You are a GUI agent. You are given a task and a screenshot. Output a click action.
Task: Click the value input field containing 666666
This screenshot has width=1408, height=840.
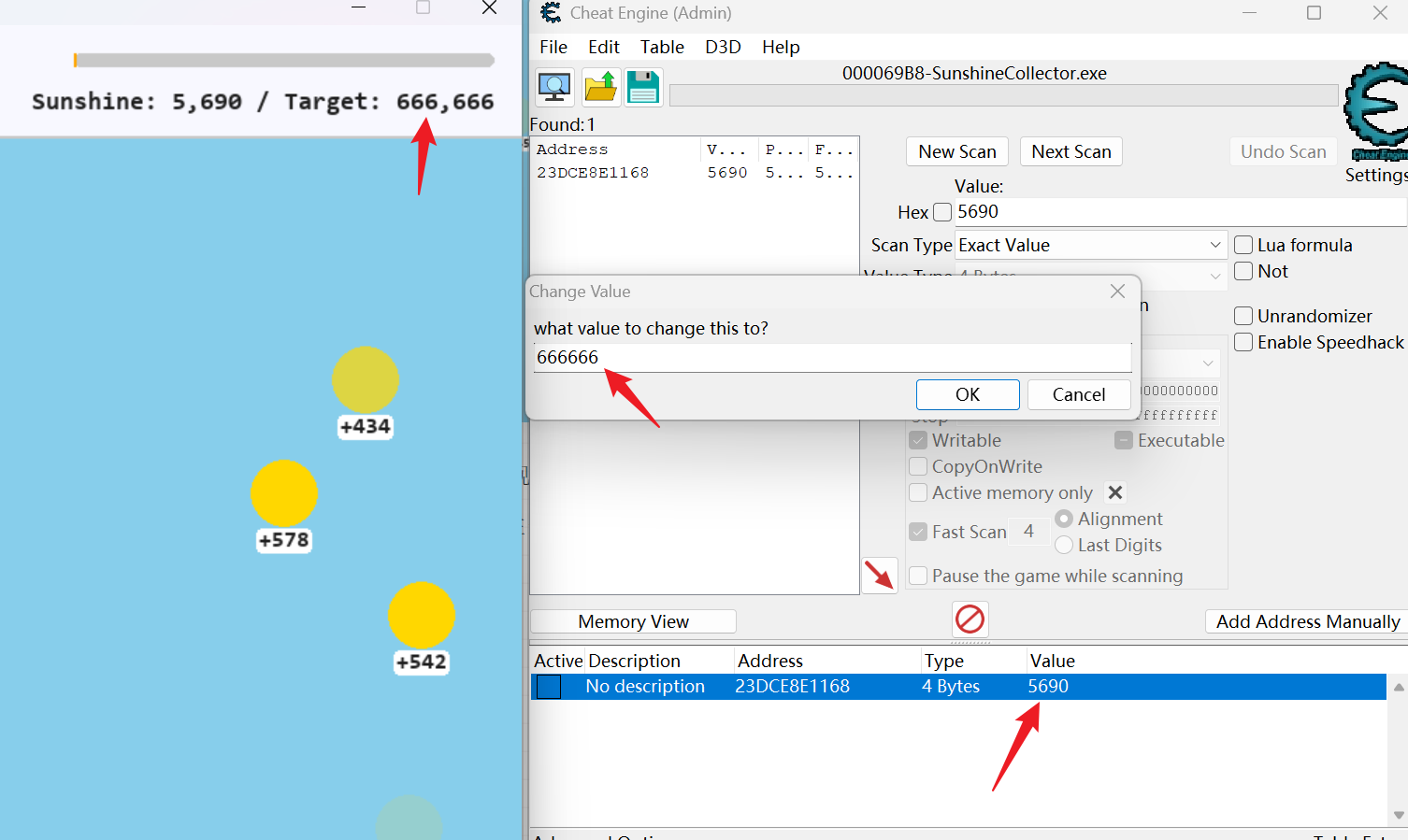coord(831,358)
